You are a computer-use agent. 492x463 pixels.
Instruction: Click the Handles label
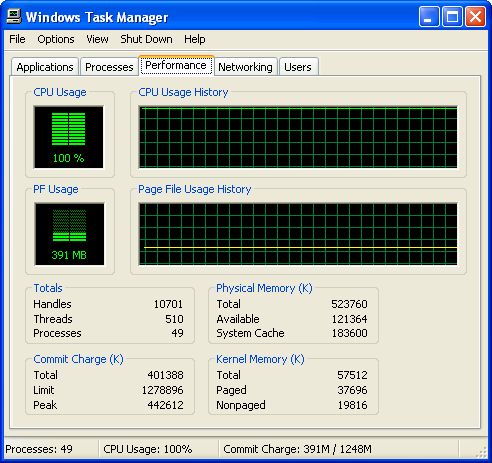(x=52, y=304)
